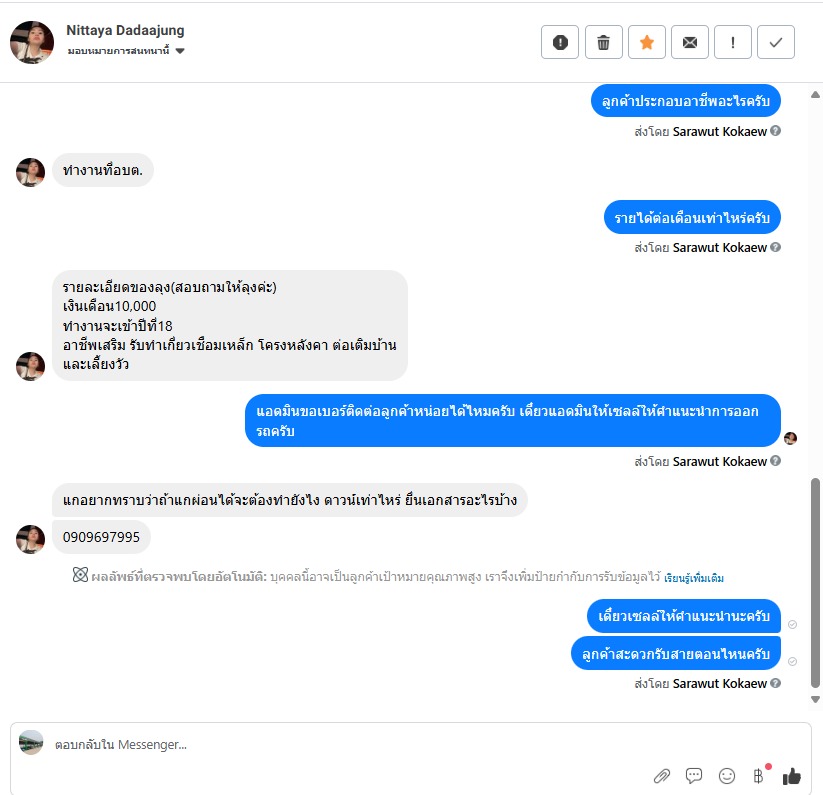Screen dimensions: 823x795
Task: Click the scroll down arrow of chat
Action: (815, 699)
